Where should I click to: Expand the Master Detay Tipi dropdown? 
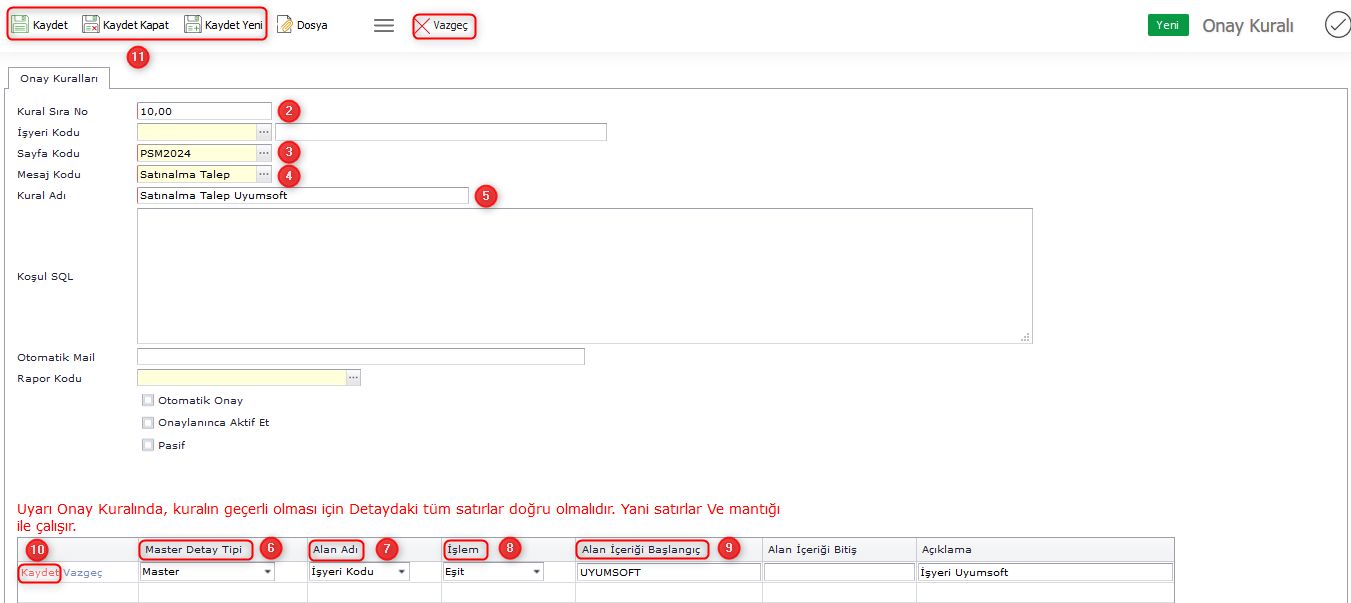268,572
